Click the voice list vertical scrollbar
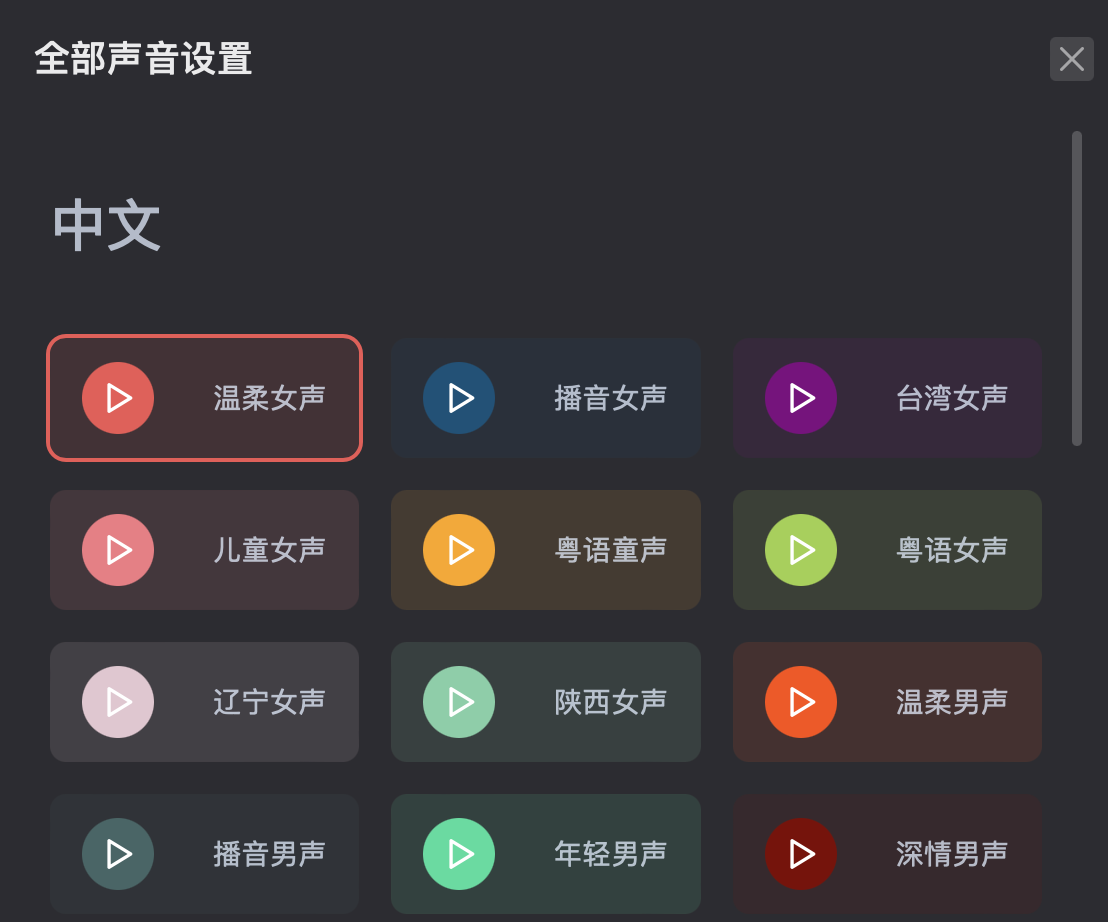This screenshot has width=1108, height=922. click(x=1077, y=288)
